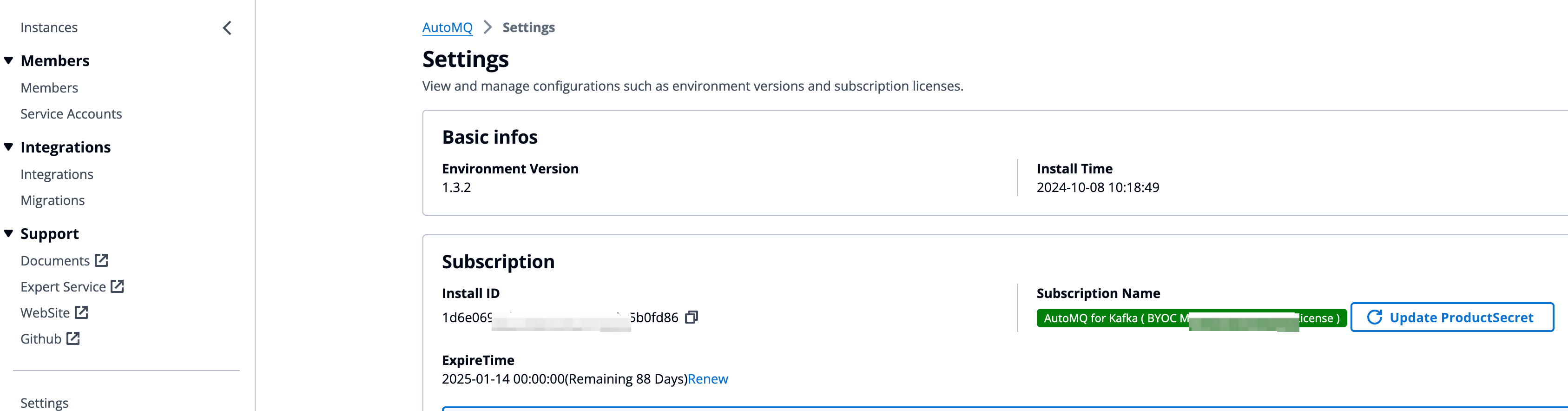Click the AutoMQ breadcrumb link
This screenshot has width=1568, height=411.
tap(447, 27)
